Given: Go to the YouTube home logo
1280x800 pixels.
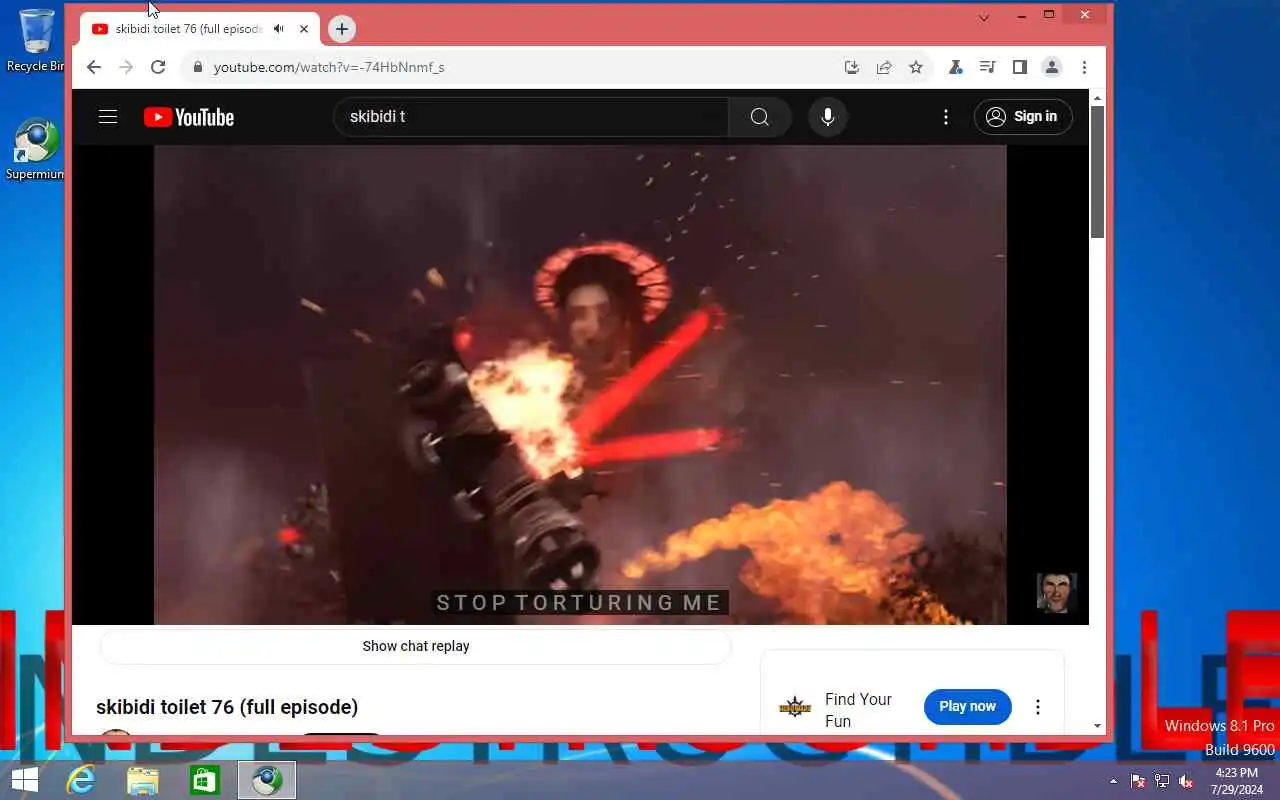Looking at the screenshot, I should pyautogui.click(x=189, y=117).
